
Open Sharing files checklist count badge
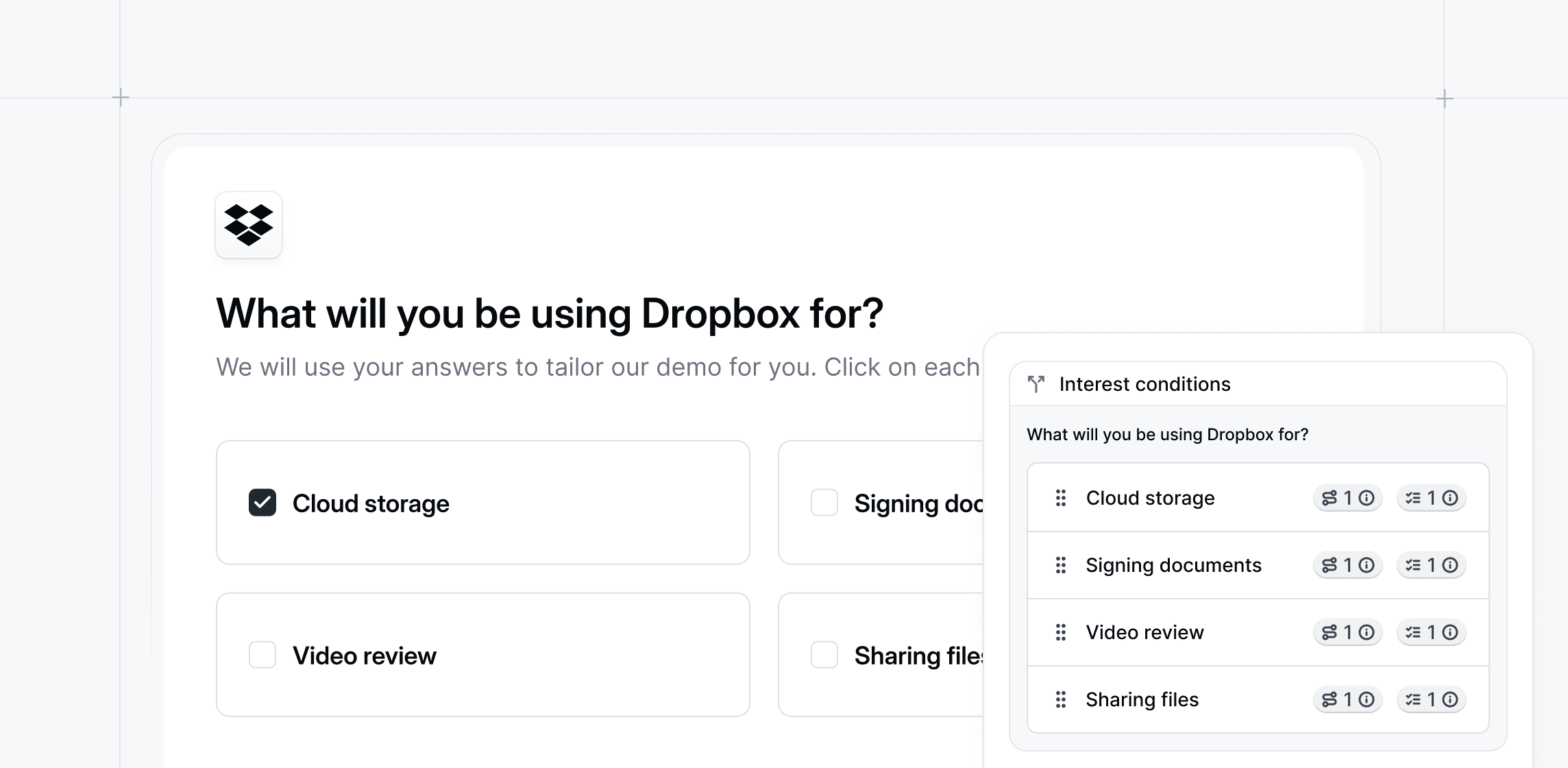1432,699
